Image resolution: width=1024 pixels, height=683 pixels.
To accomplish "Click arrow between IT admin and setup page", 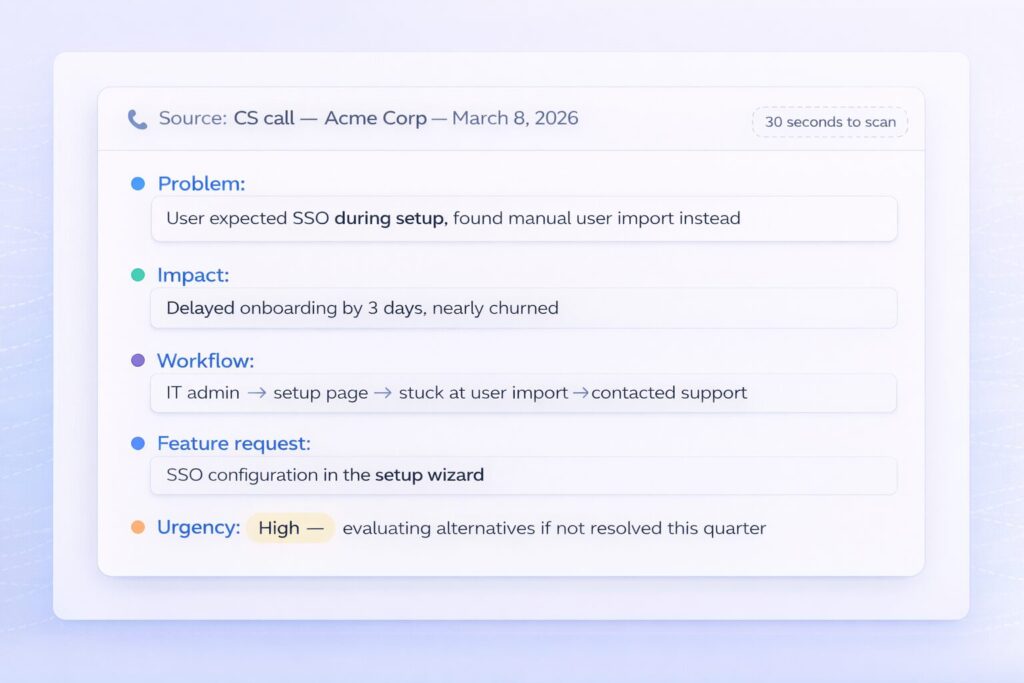I will tap(256, 393).
